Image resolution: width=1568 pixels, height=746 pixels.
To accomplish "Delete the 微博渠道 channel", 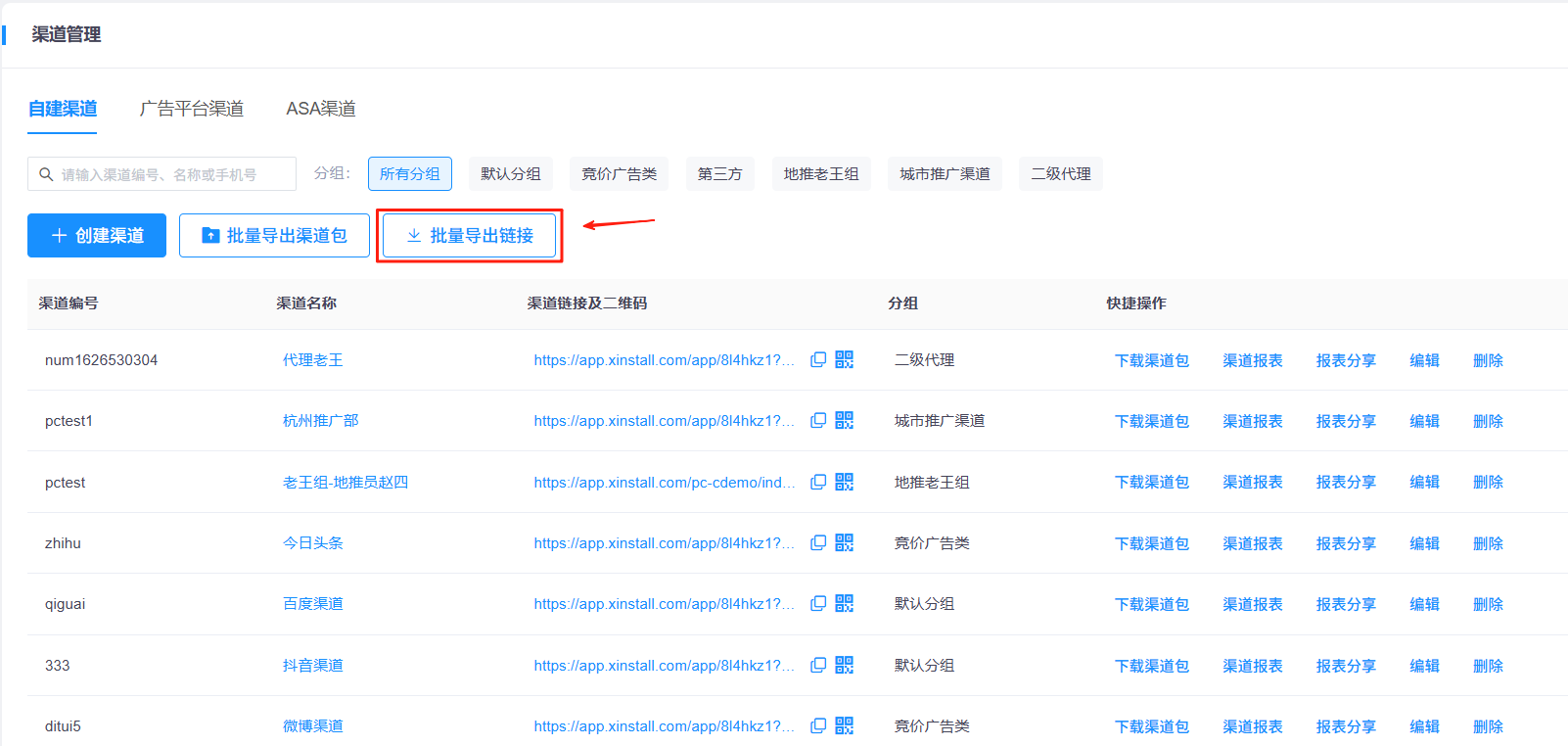I will coord(1488,726).
